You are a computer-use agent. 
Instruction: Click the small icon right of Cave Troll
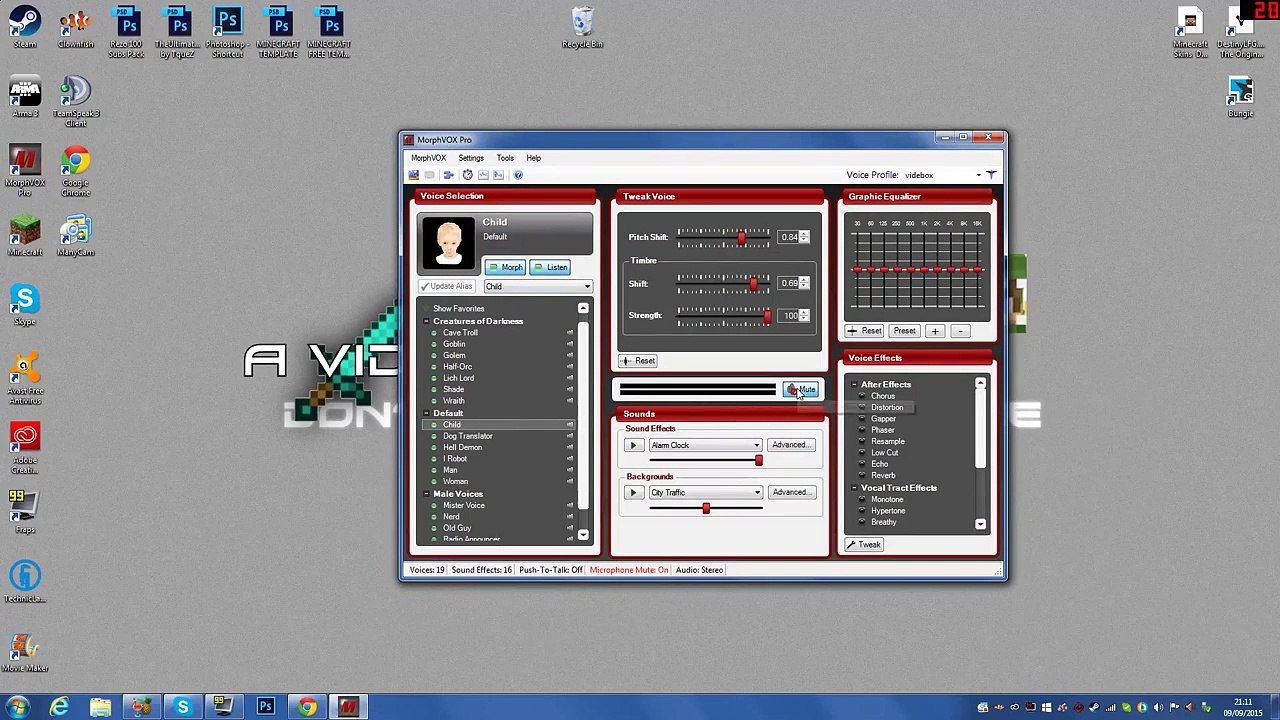point(570,333)
